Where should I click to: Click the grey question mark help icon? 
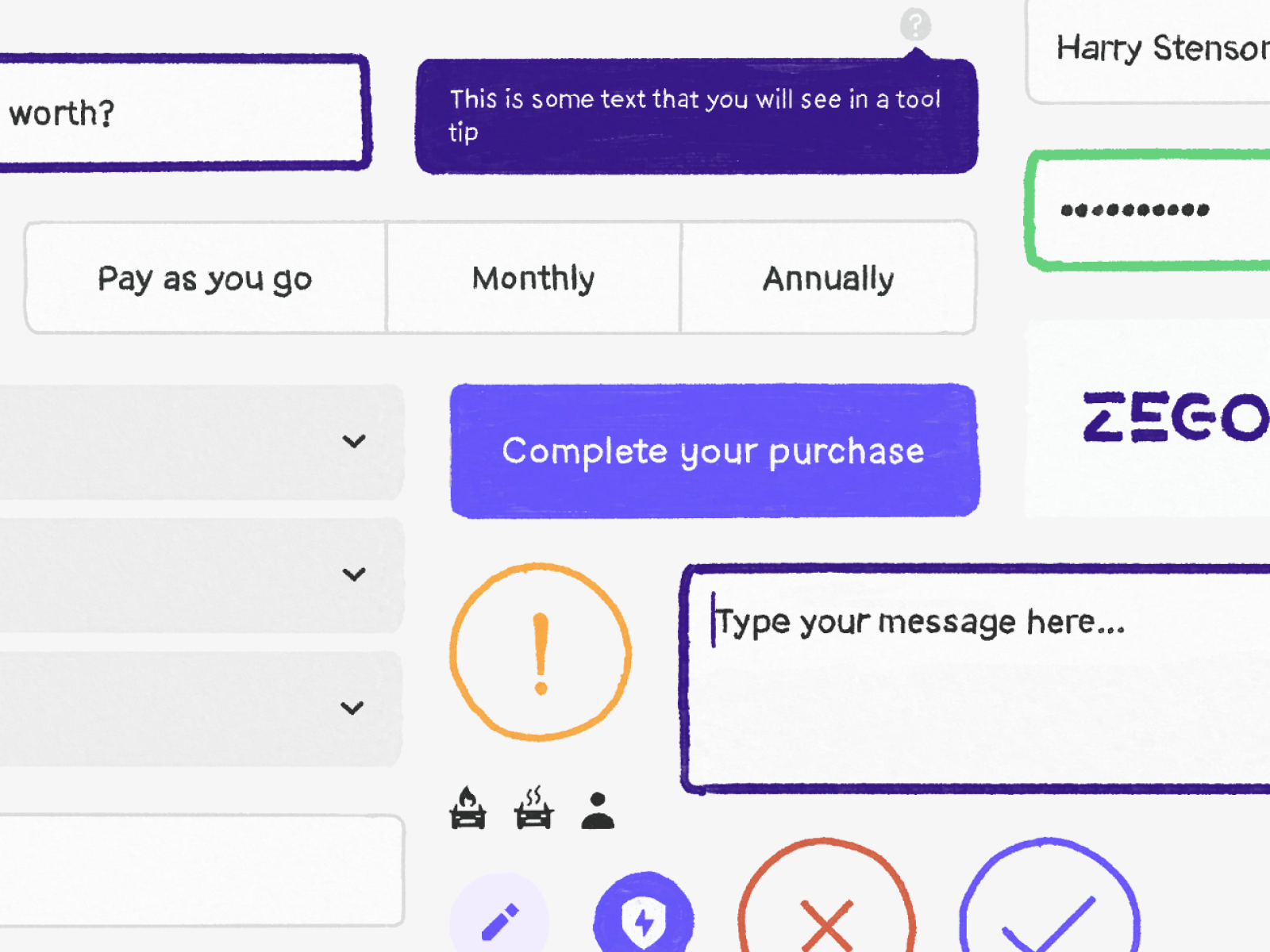click(x=915, y=25)
